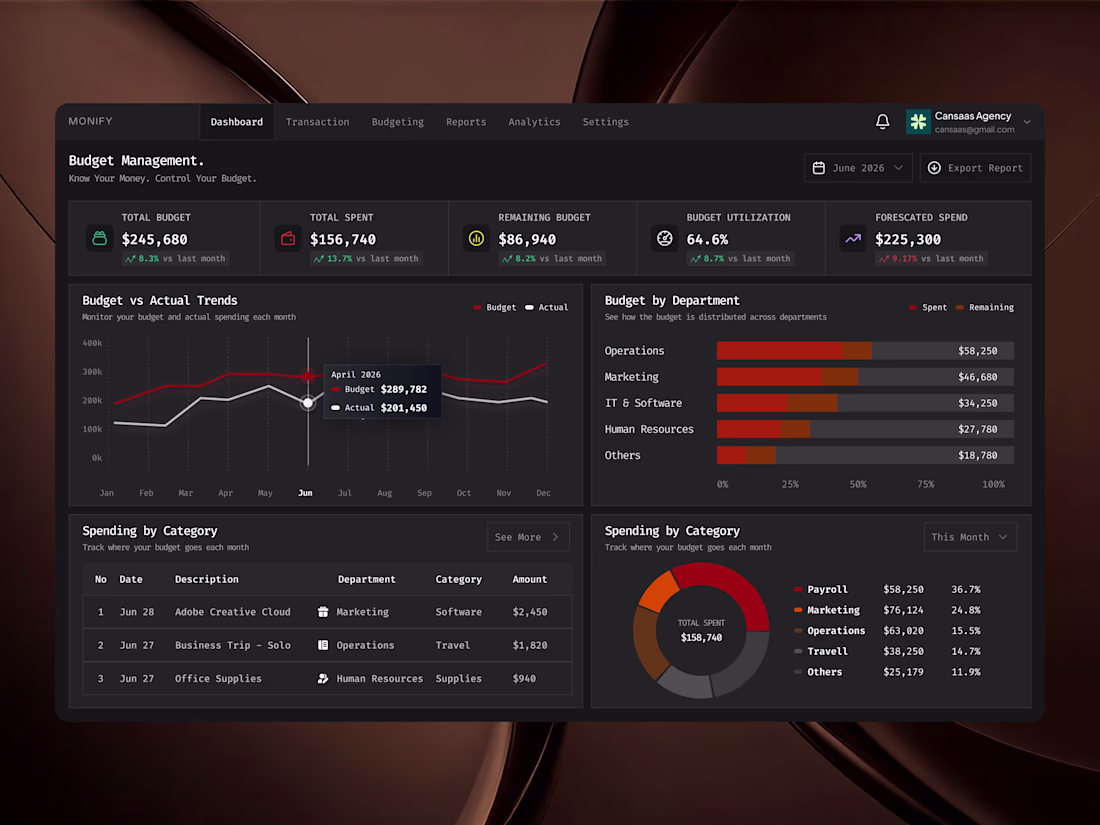Click the Description column header

(206, 579)
